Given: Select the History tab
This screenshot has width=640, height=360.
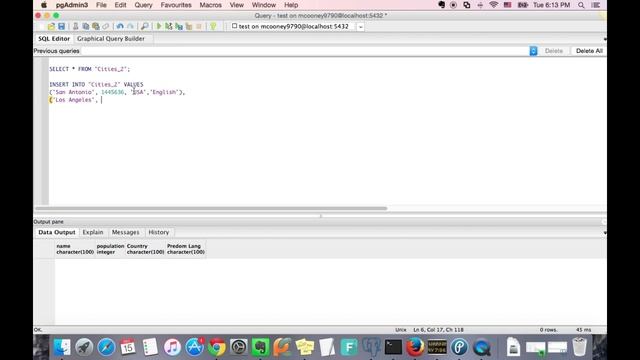Looking at the screenshot, I should (159, 232).
